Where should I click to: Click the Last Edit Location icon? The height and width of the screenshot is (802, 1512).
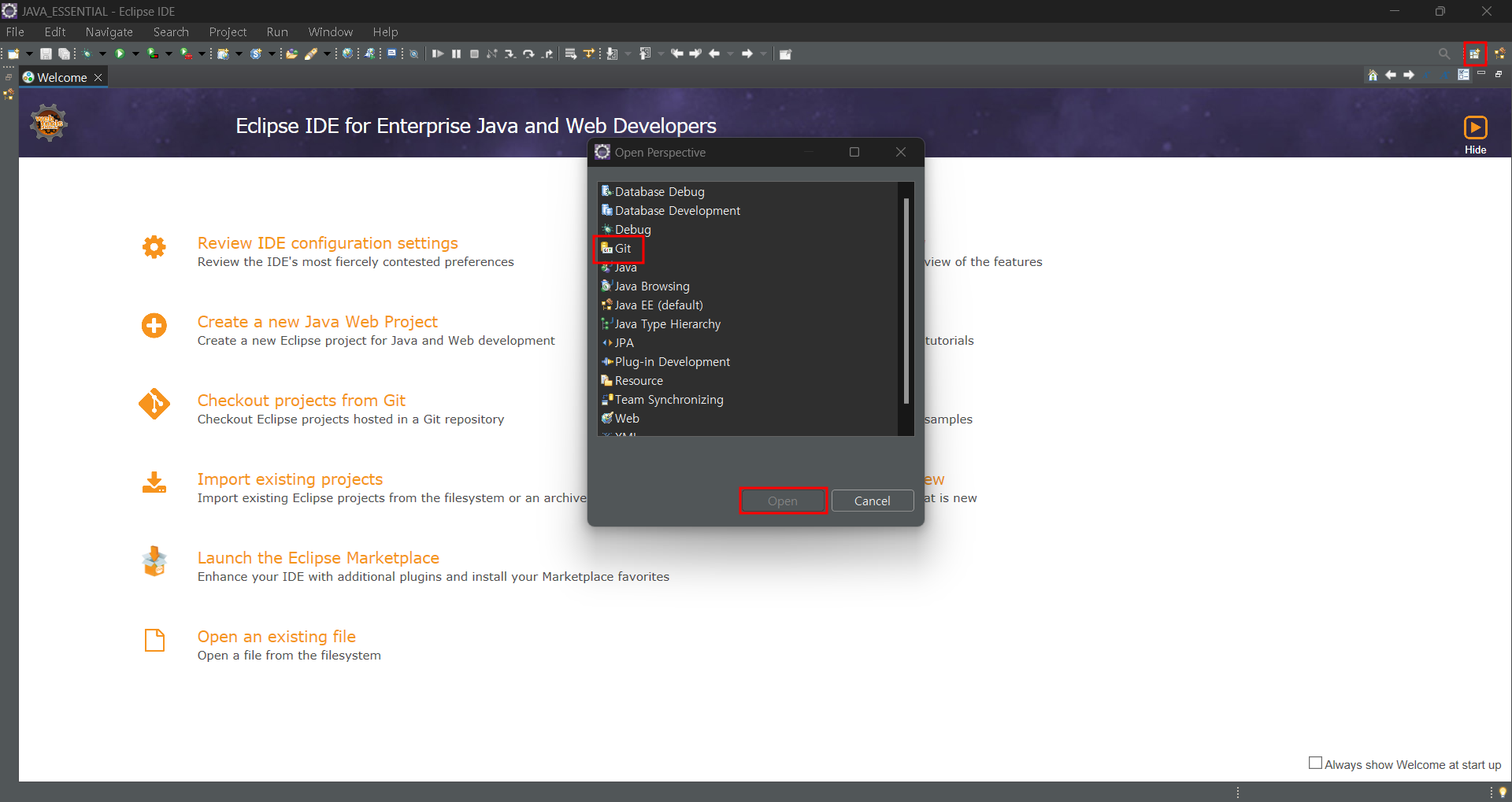coord(676,54)
